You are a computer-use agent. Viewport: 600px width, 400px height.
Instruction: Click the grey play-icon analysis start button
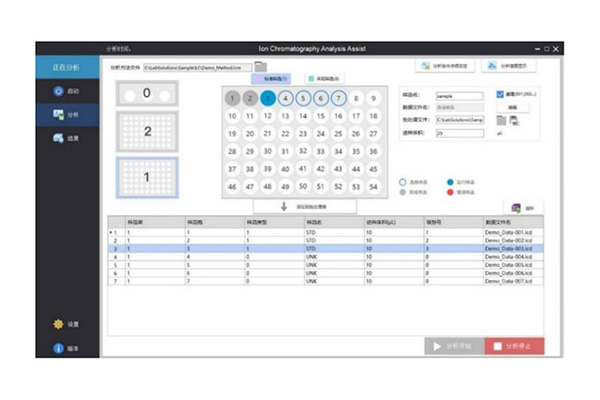click(x=454, y=346)
